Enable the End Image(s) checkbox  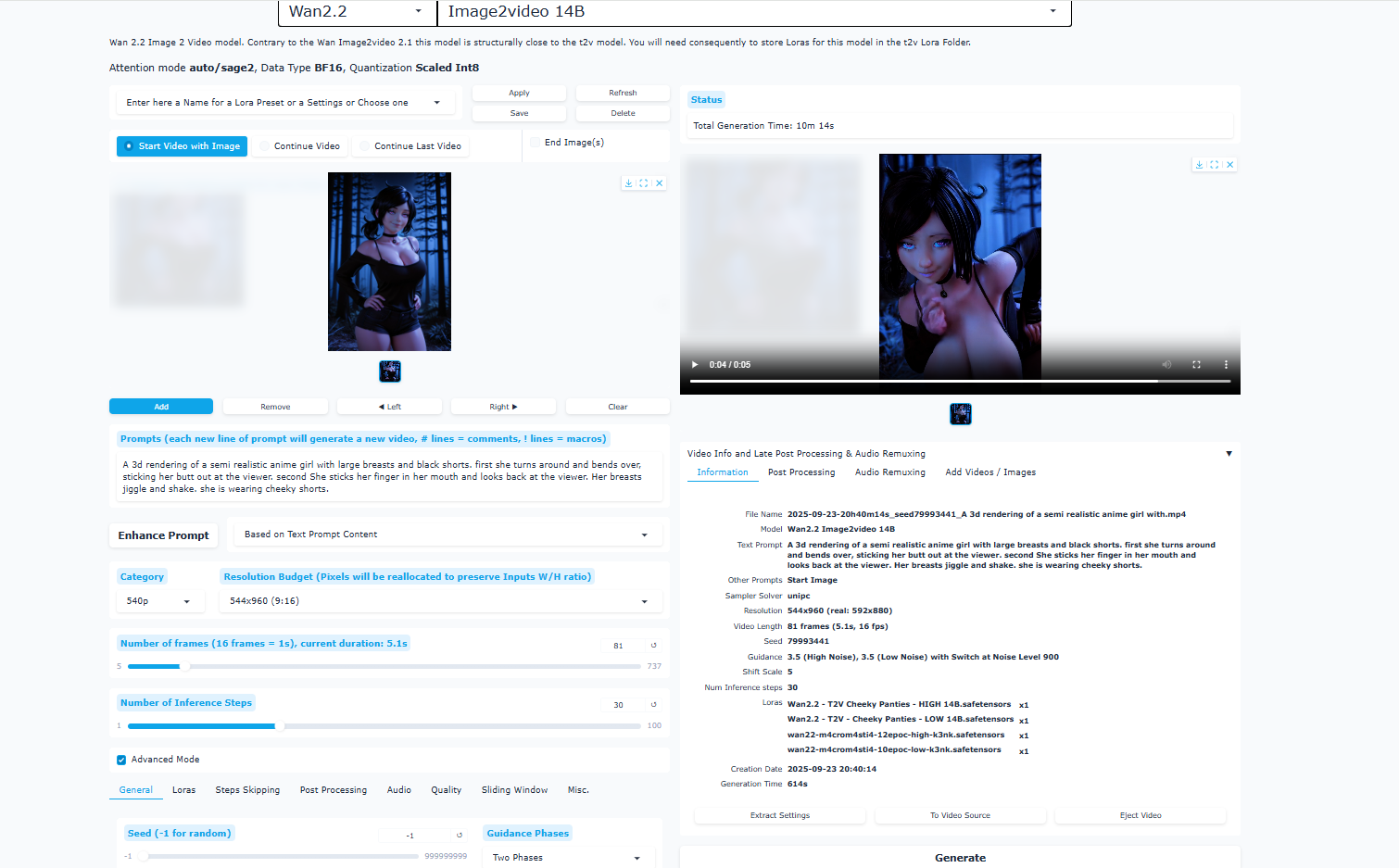(536, 143)
